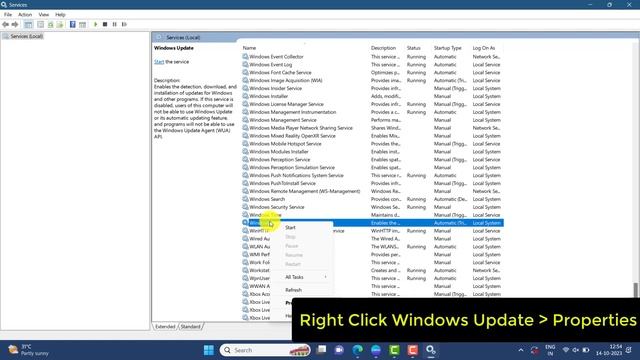The width and height of the screenshot is (640, 360).
Task: Select Windows Image Acquisition (WIA) service
Action: [286, 80]
